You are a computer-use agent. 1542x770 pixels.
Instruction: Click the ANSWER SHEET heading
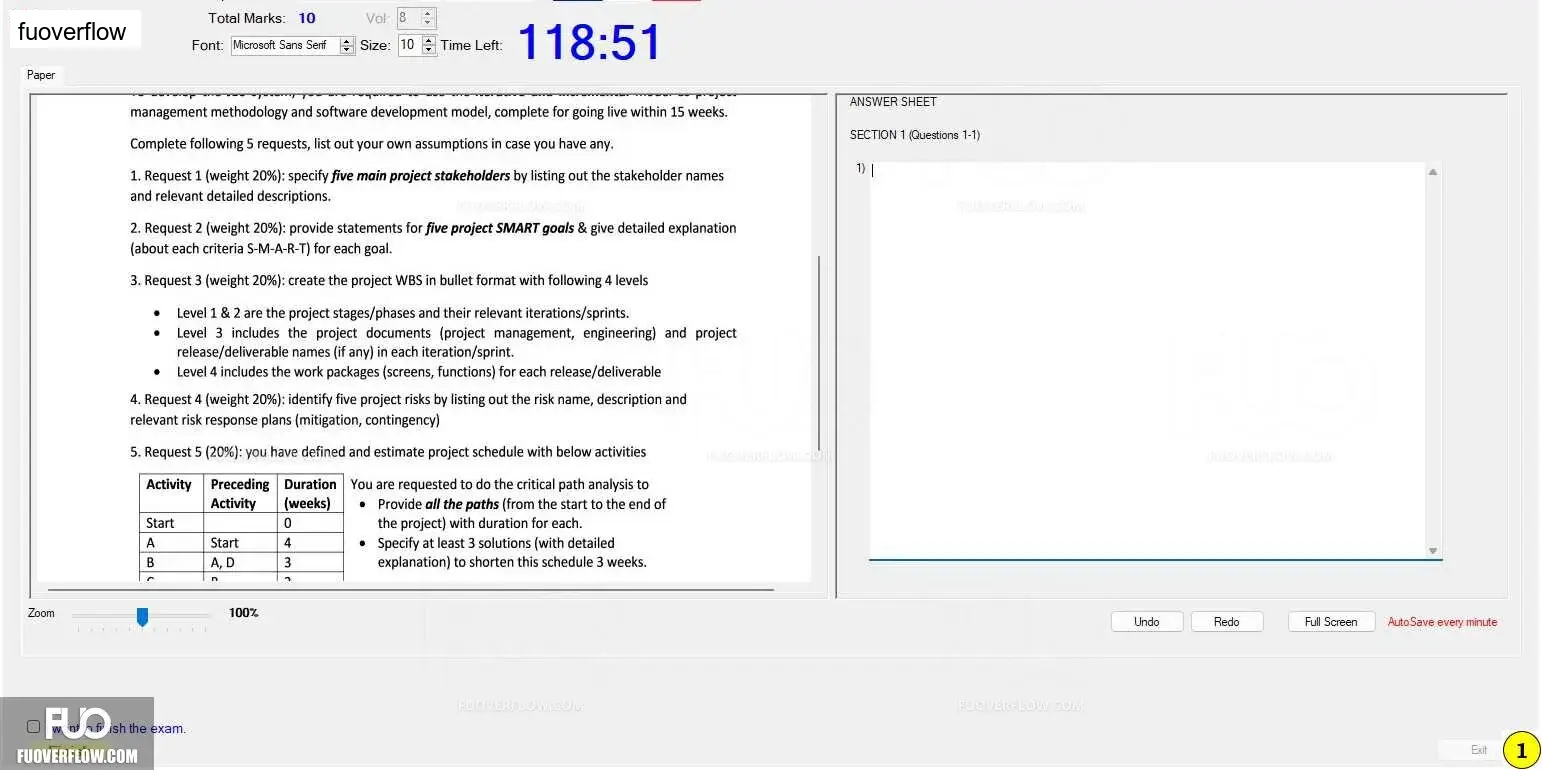pyautogui.click(x=893, y=102)
